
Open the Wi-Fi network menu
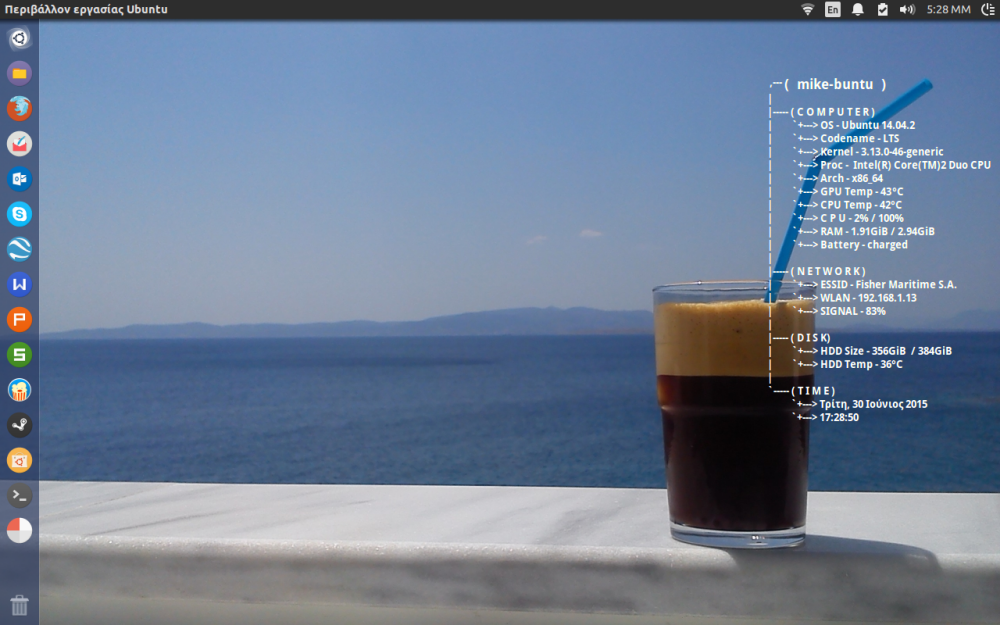click(x=807, y=10)
